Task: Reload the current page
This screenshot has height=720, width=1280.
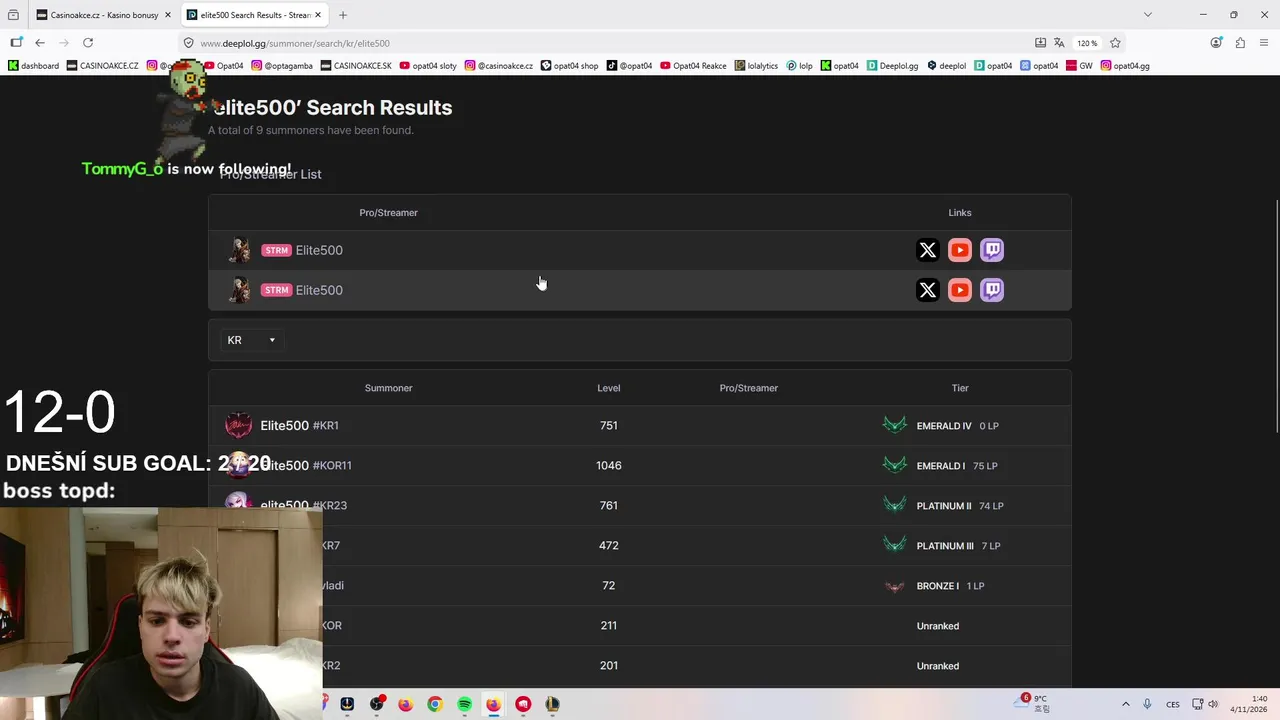Action: pos(88,43)
